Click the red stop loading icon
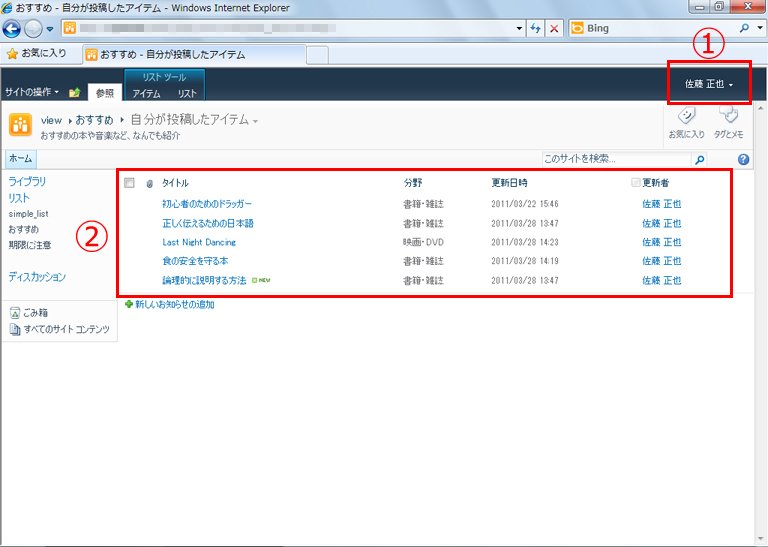Image resolution: width=768 pixels, height=547 pixels. [554, 28]
